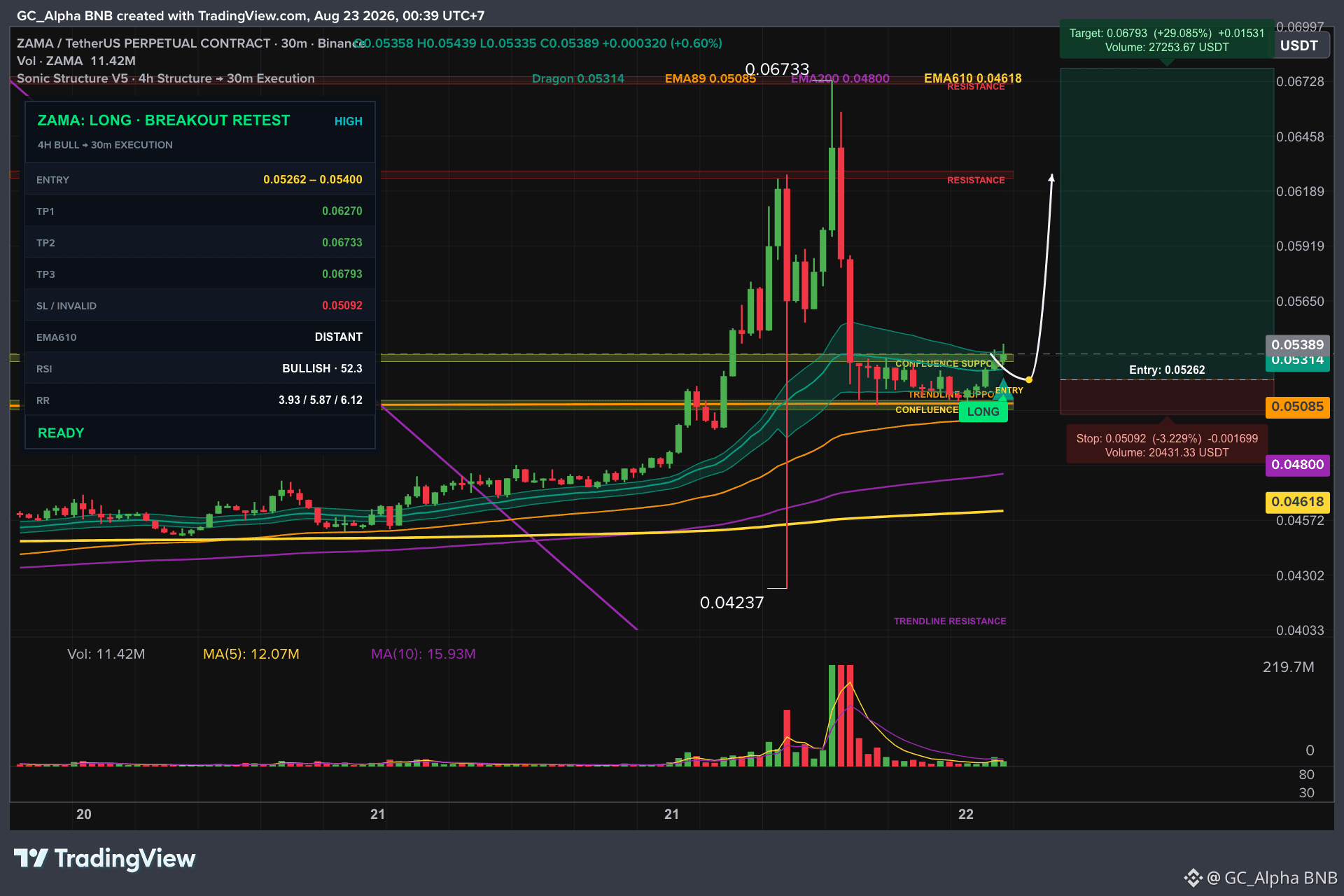Click the yellow entry point dot on projection curve
The height and width of the screenshot is (896, 1344).
click(1028, 379)
